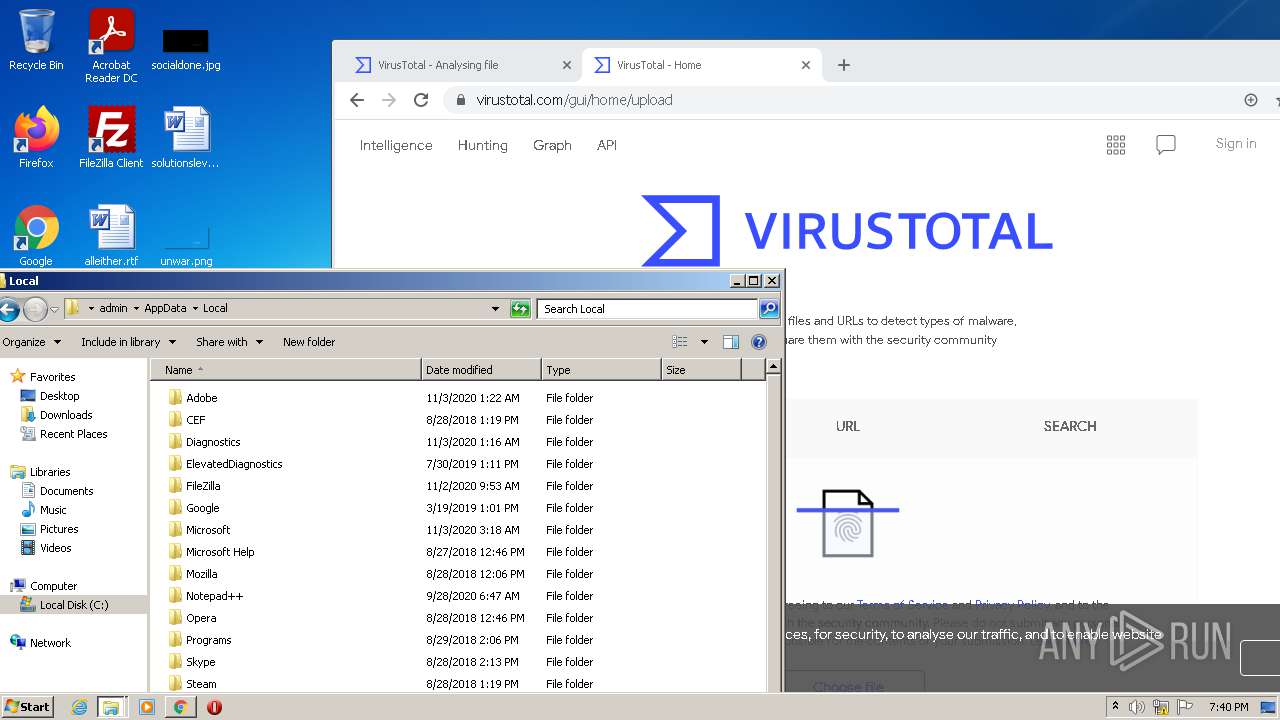Expand admin breadcrumb dropdown arrow
Screen dimensions: 1280x720
(137, 309)
